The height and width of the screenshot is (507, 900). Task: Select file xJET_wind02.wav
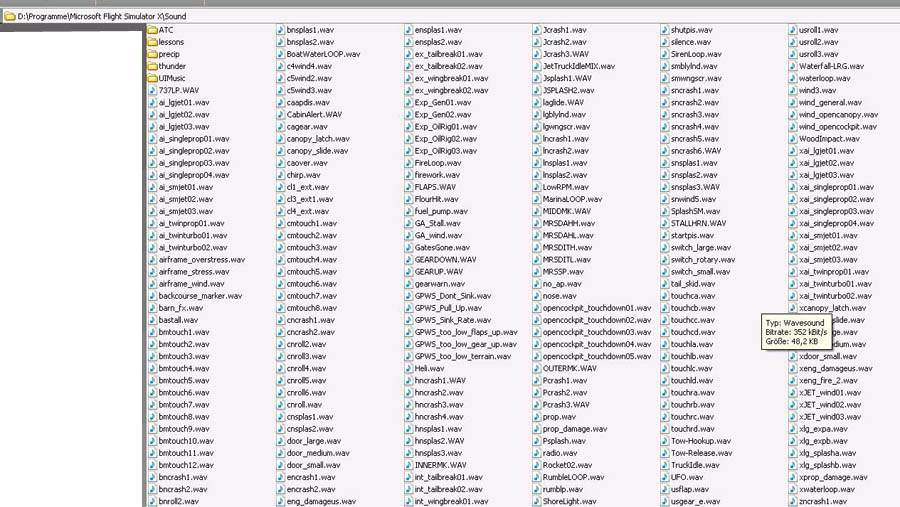click(829, 405)
